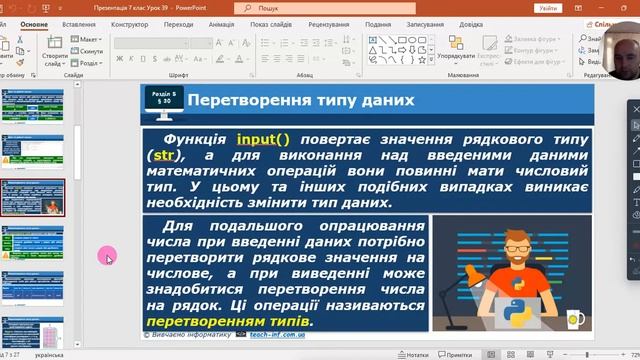The image size is (640, 360).
Task: Align text right in Абзац group
Action: coord(289,59)
